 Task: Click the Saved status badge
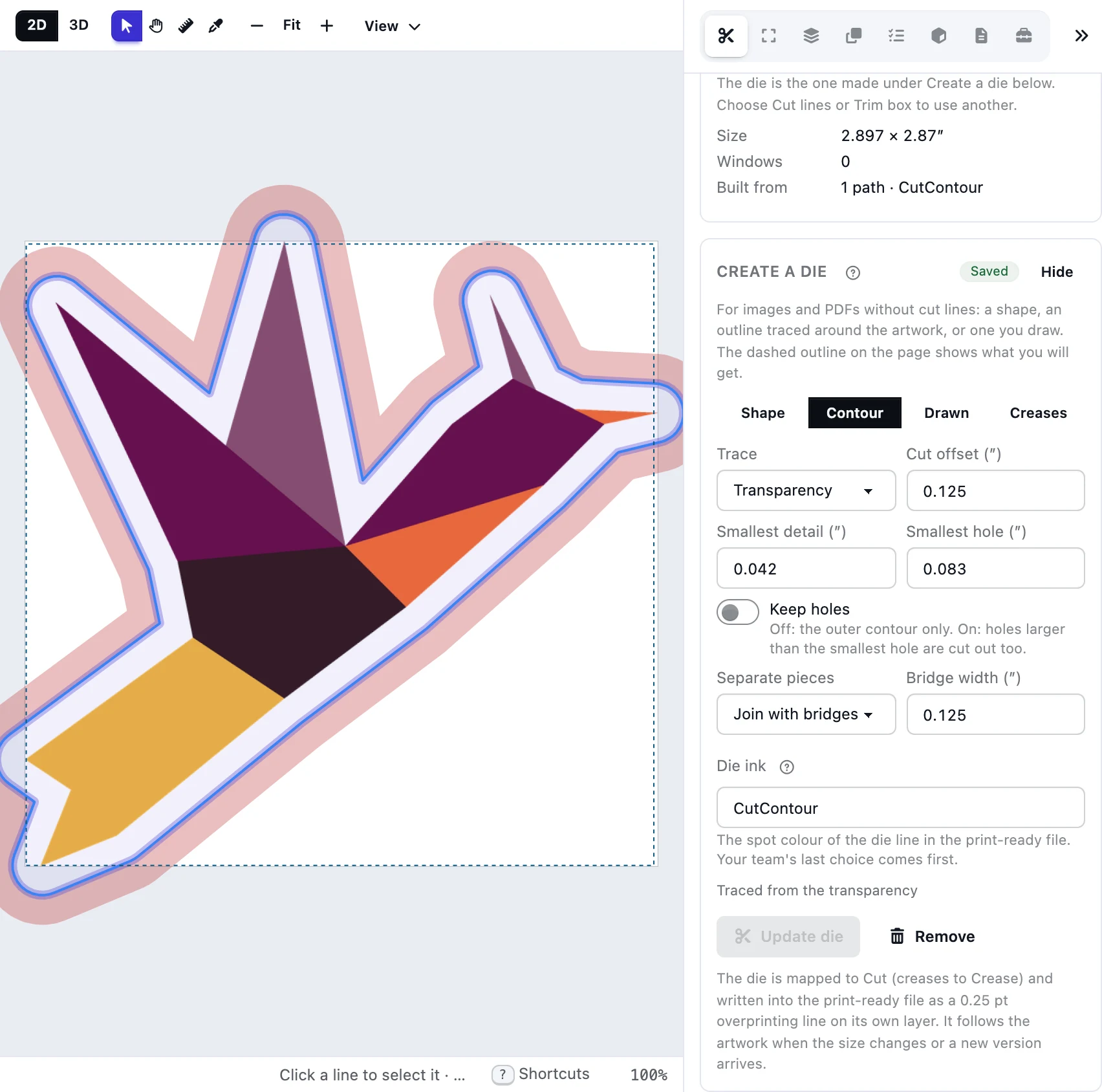coord(989,272)
